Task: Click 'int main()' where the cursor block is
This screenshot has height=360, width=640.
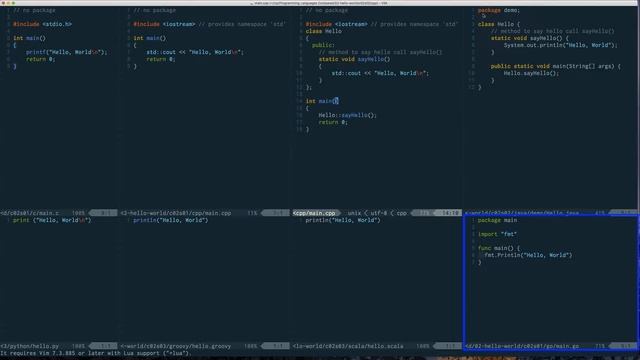Action: coord(322,101)
